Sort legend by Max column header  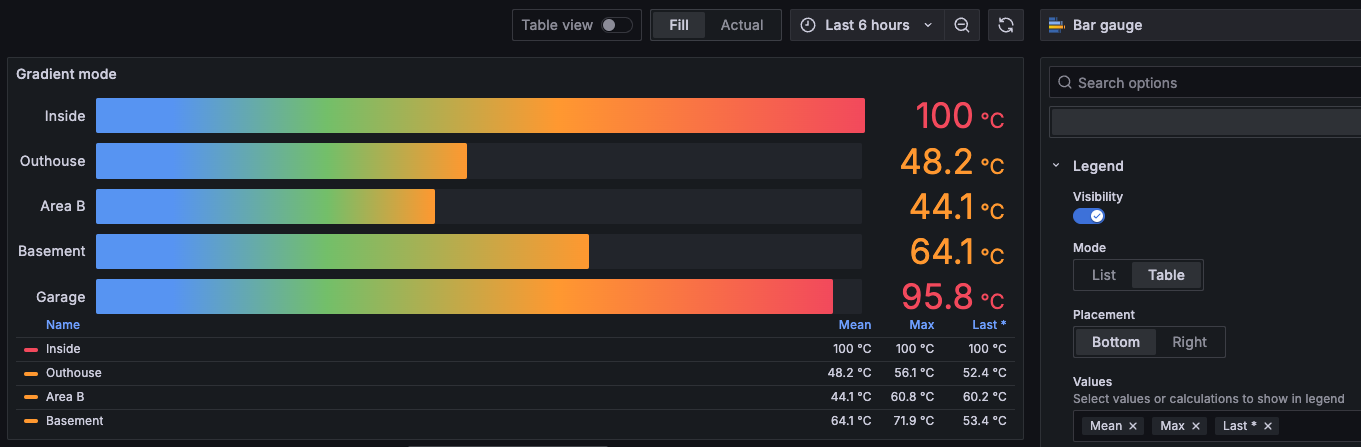(x=921, y=325)
